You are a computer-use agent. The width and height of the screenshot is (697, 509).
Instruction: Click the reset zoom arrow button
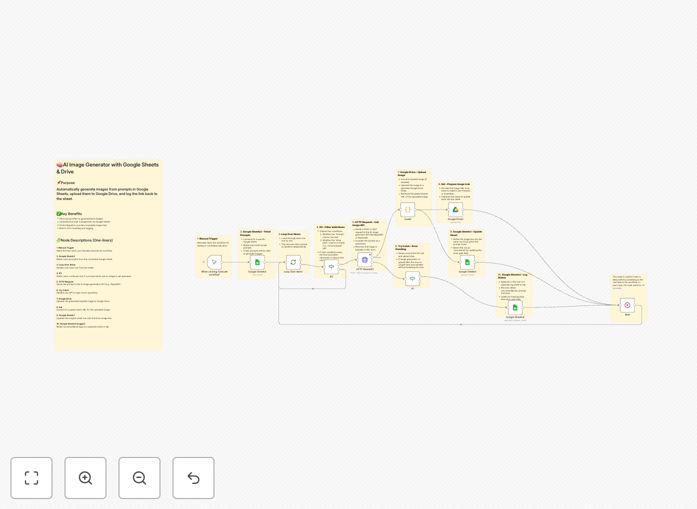coord(193,478)
